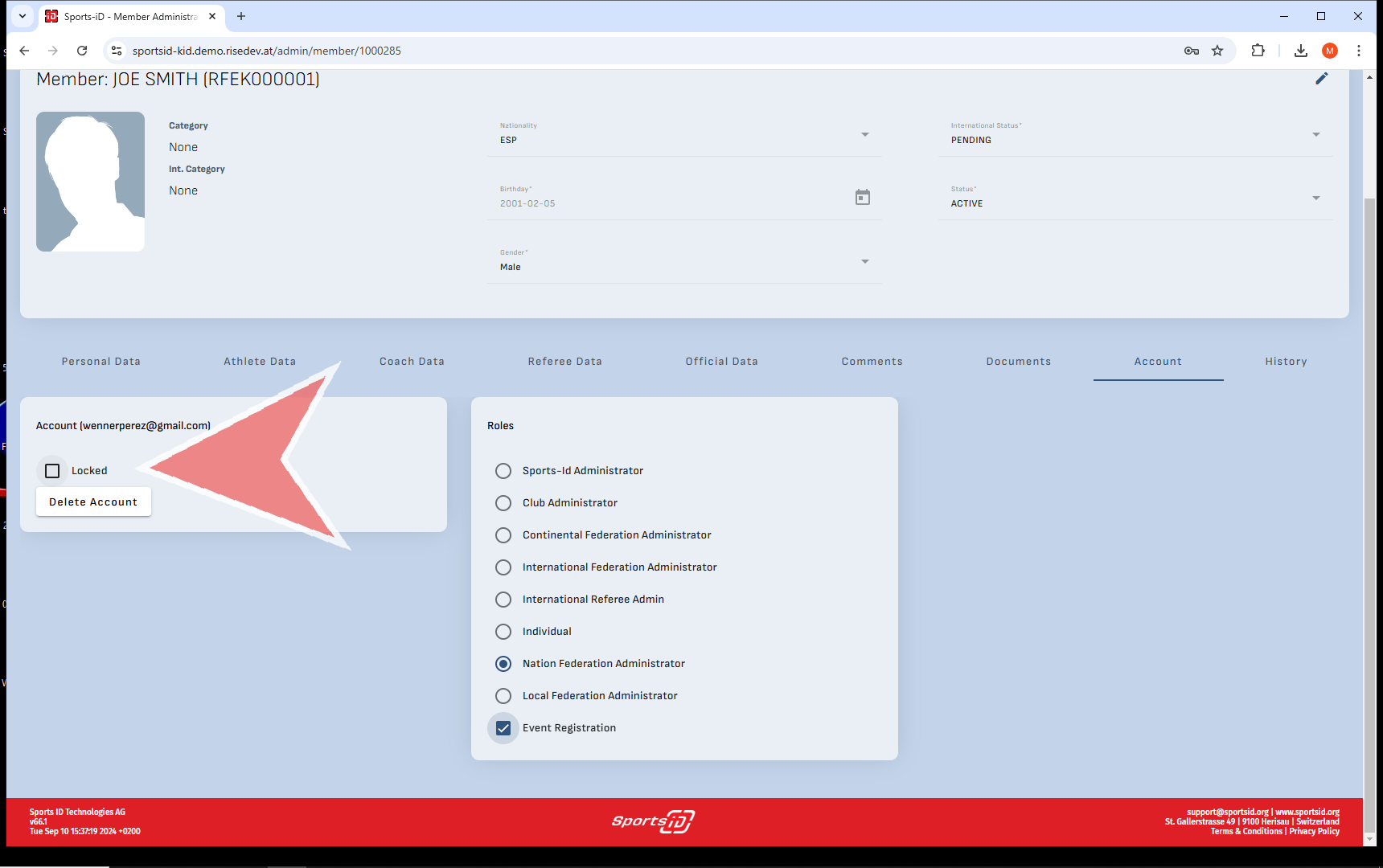1383x868 pixels.
Task: Open the Birthday calendar picker icon
Action: tap(862, 198)
